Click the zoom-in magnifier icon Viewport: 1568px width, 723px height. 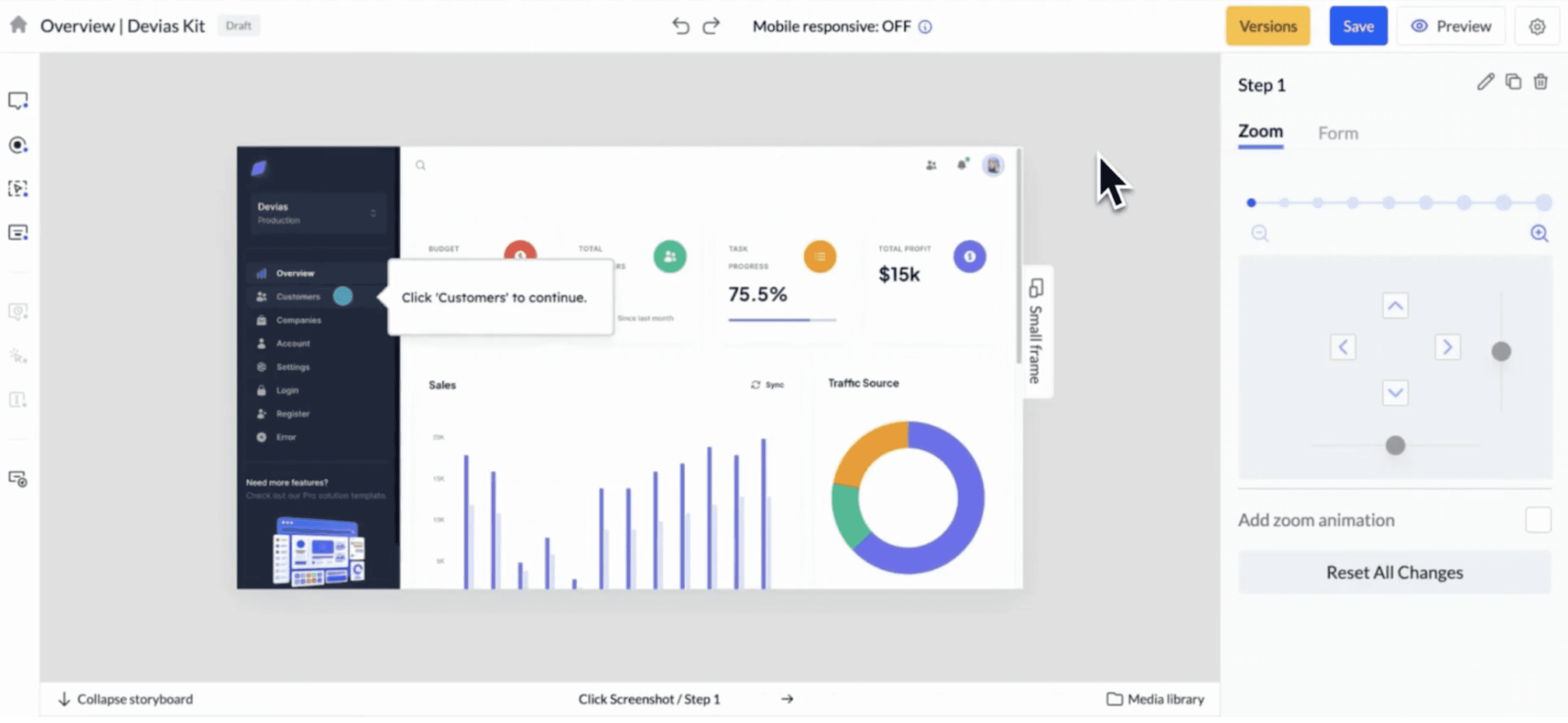tap(1539, 233)
